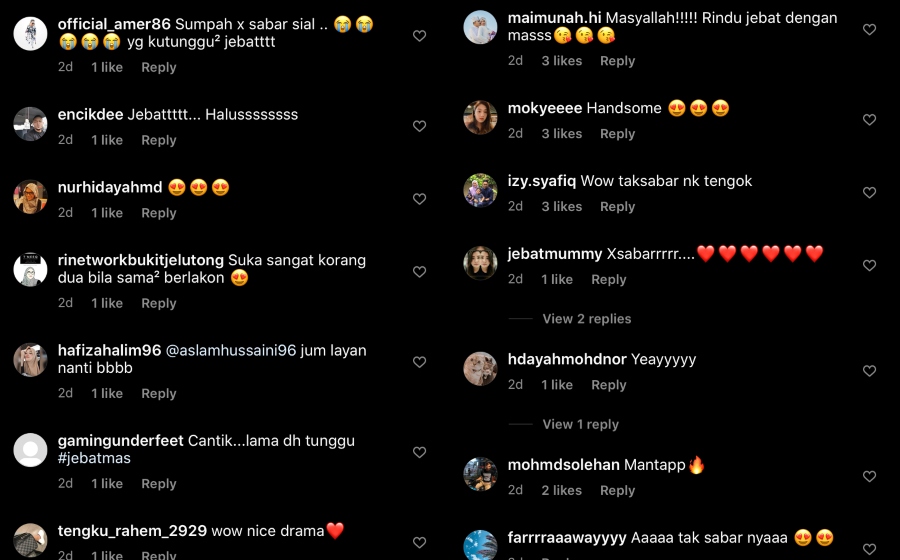The image size is (900, 560).
Task: Open the tengku_rahem_2929 username profile
Action: (132, 531)
